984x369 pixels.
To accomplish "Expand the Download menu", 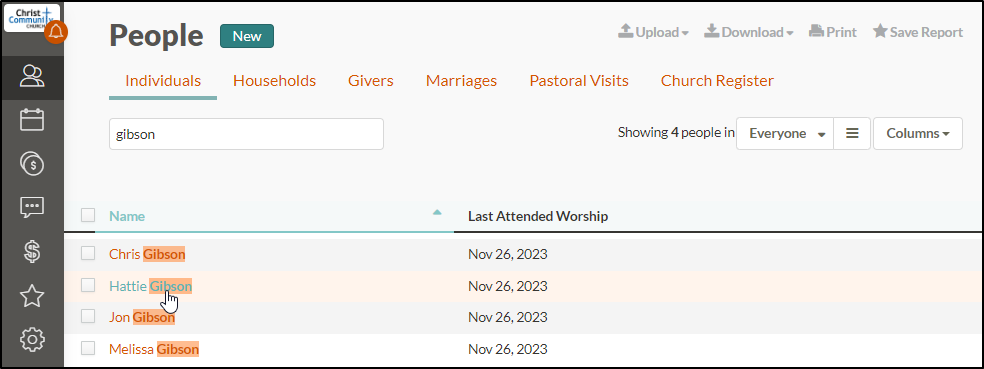I will (x=749, y=32).
